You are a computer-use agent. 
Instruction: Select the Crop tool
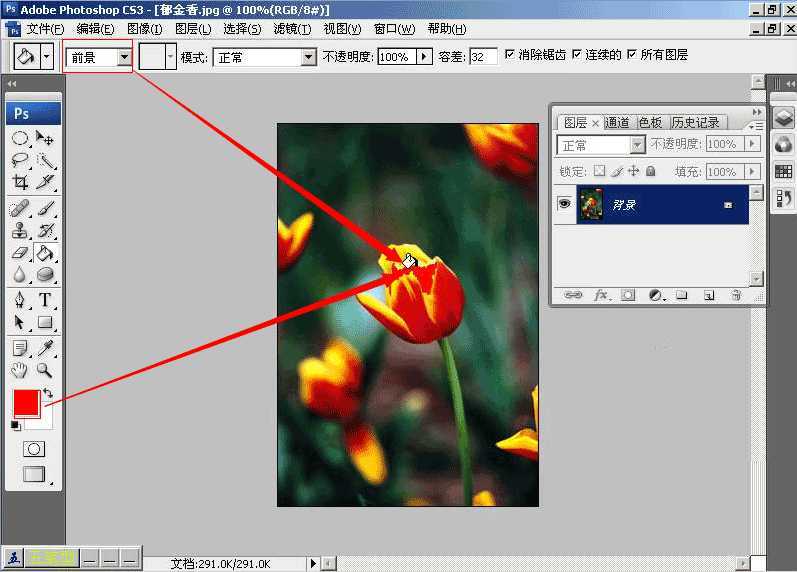[20, 182]
